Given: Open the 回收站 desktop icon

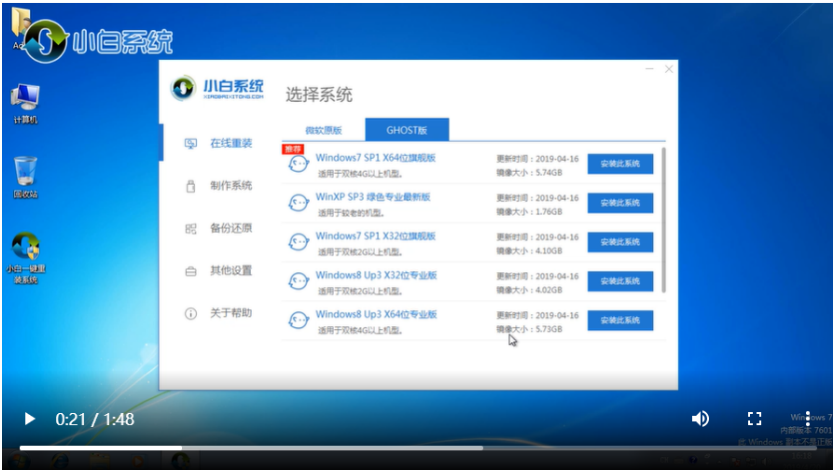Looking at the screenshot, I should (25, 171).
